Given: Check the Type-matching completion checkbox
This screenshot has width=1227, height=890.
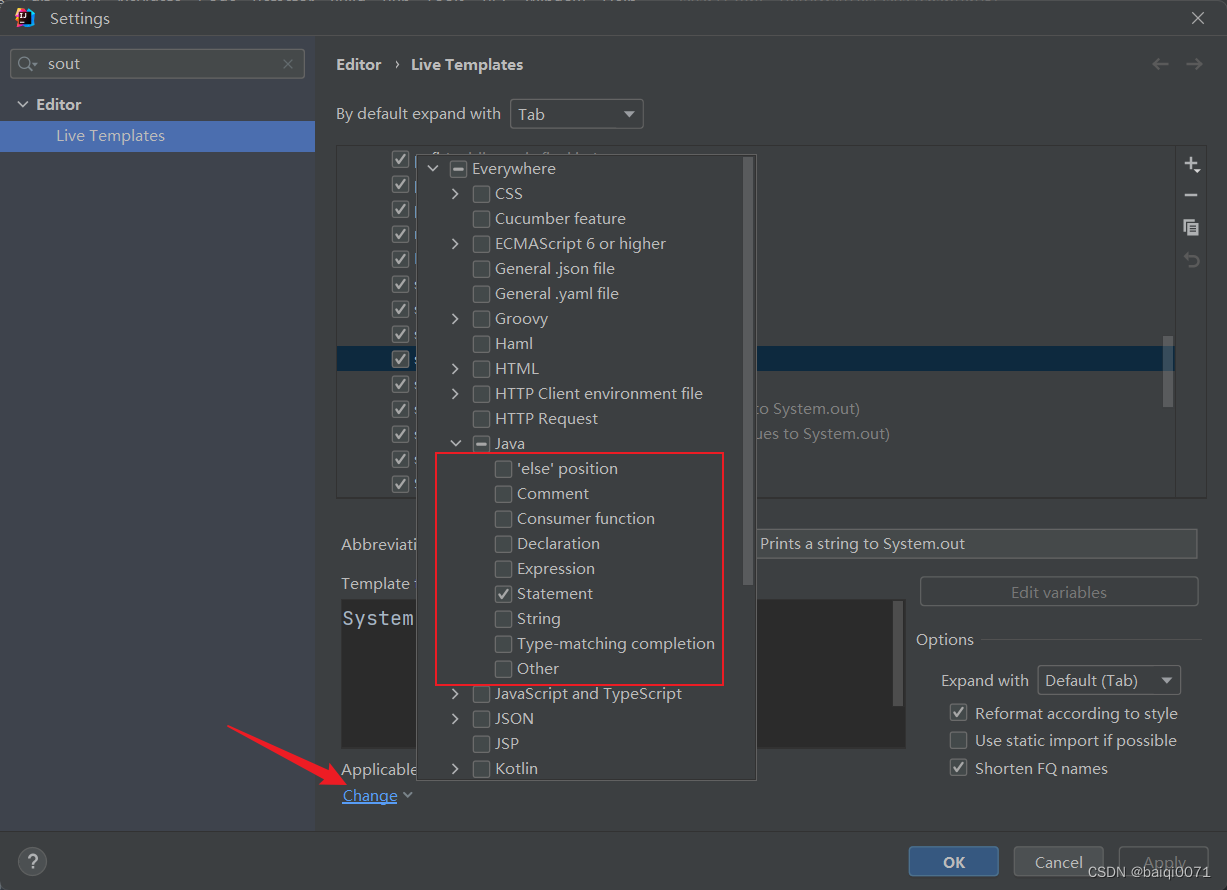Looking at the screenshot, I should pos(503,644).
